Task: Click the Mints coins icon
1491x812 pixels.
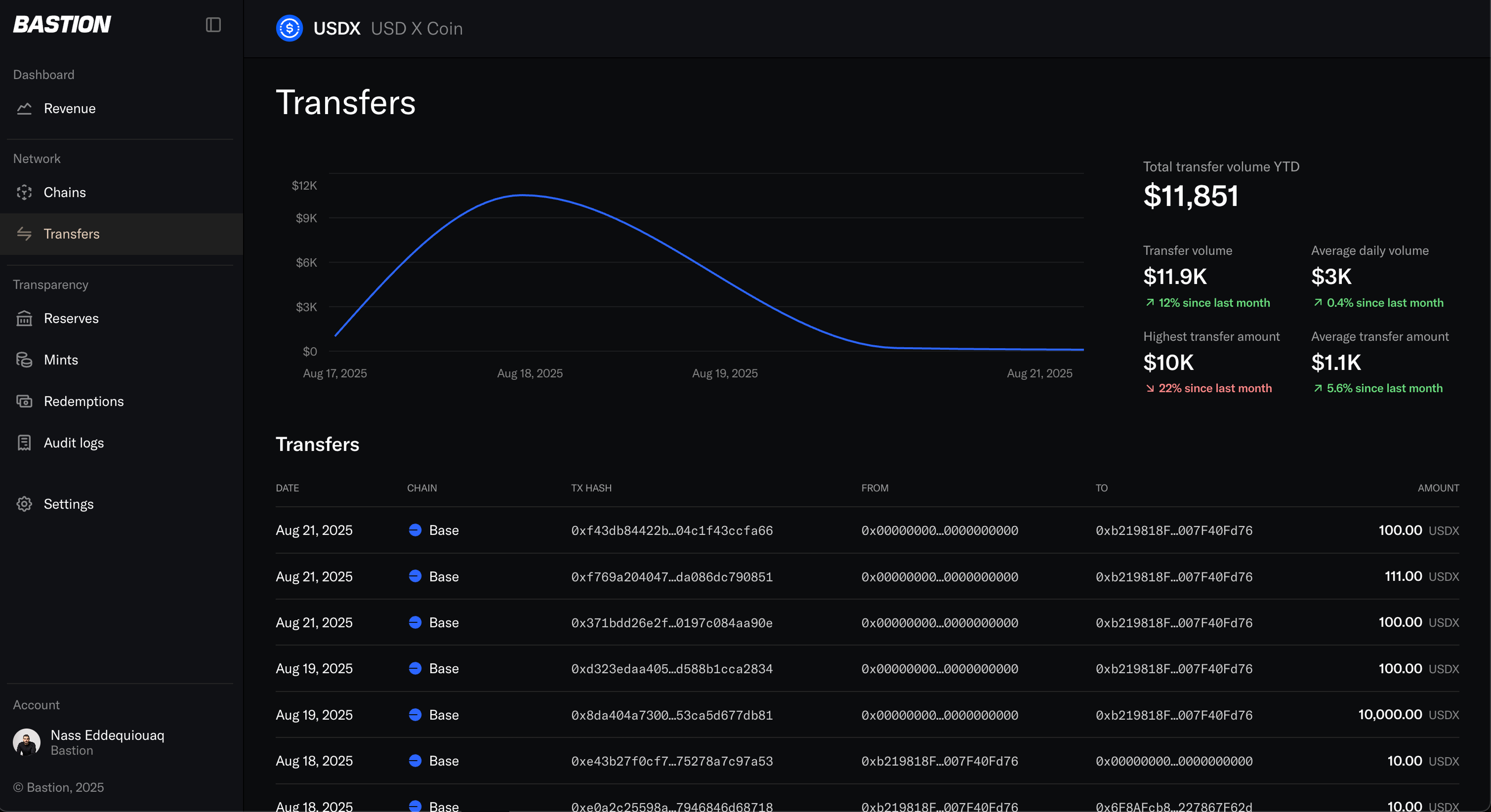Action: click(24, 360)
